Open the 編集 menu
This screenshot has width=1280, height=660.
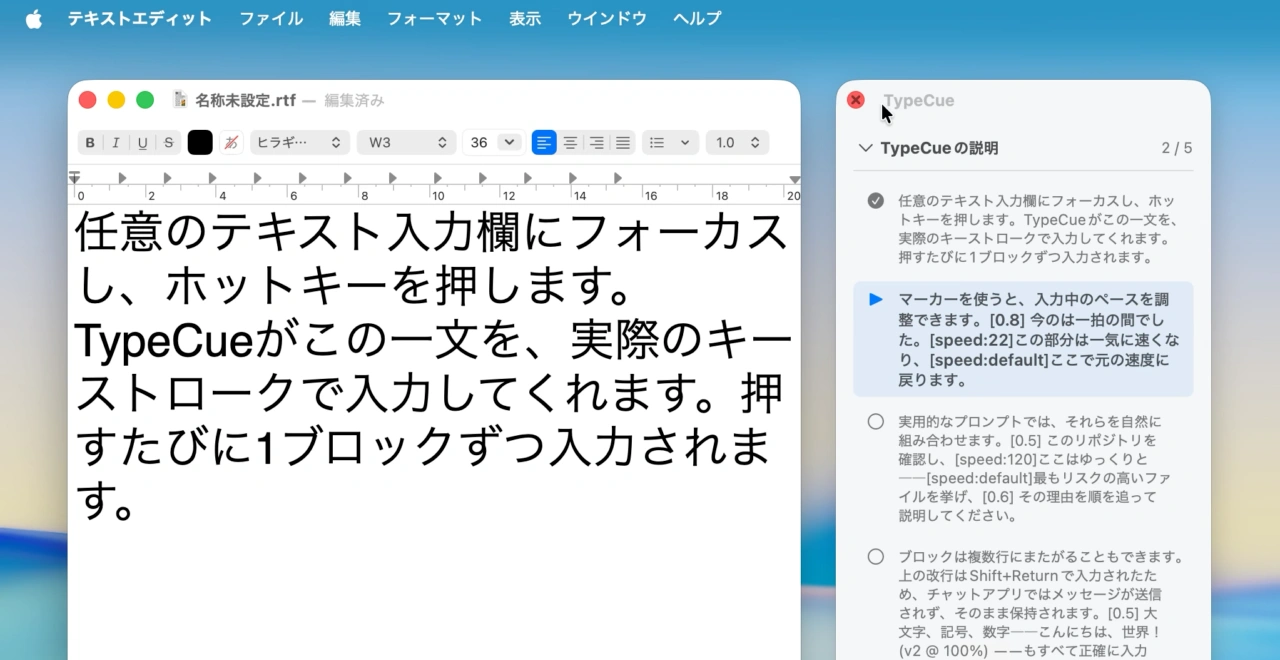coord(345,18)
